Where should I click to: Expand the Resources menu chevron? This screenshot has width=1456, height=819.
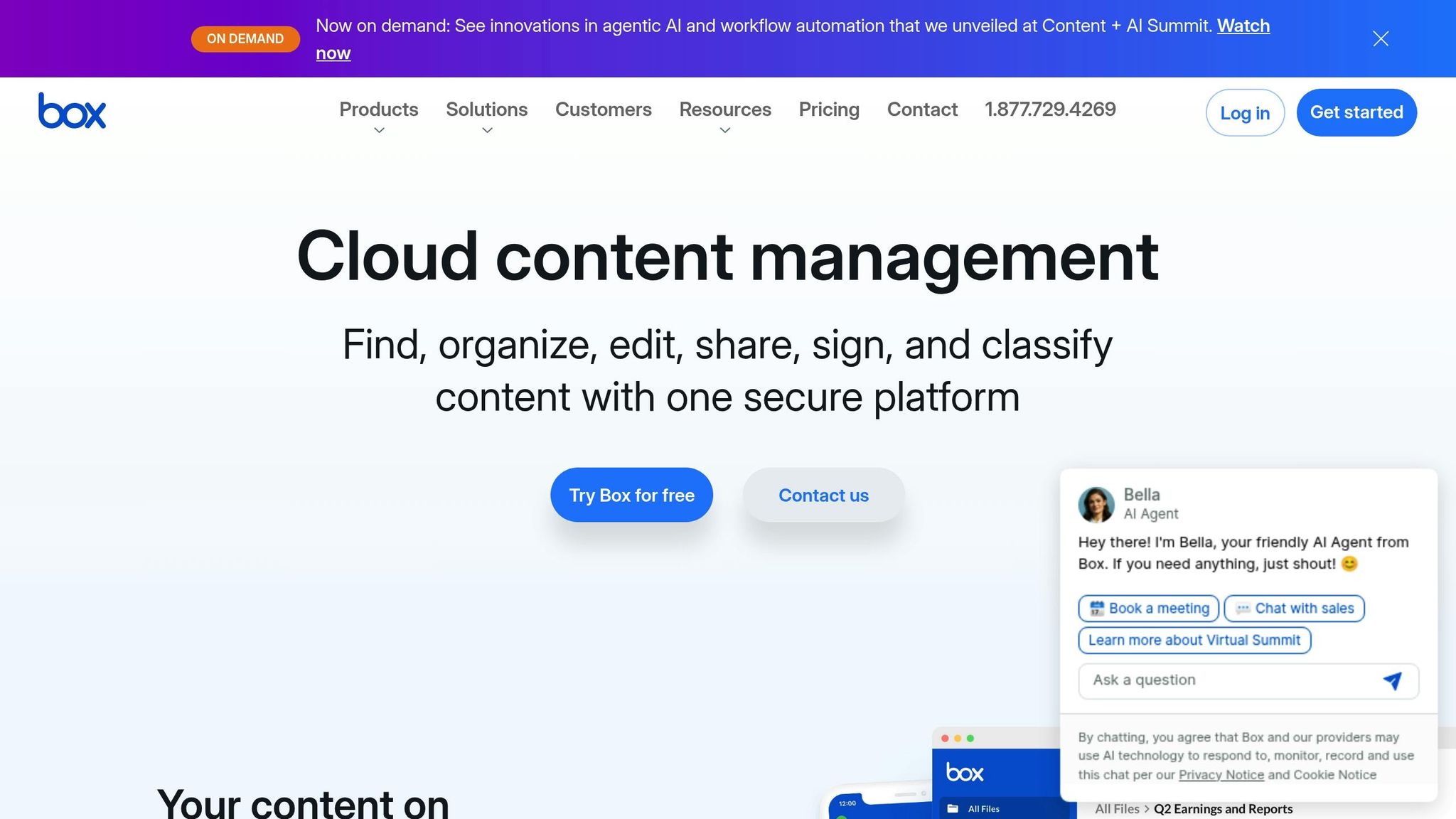[725, 130]
